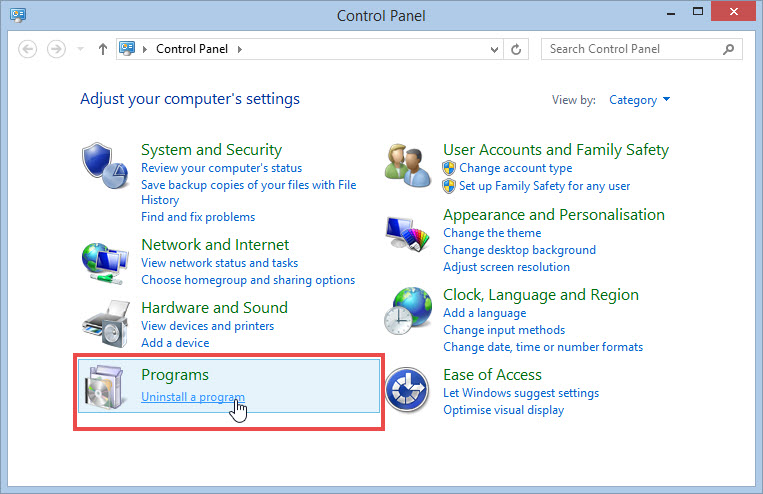
Task: Click the Network and Internet globe icon
Action: tap(105, 263)
